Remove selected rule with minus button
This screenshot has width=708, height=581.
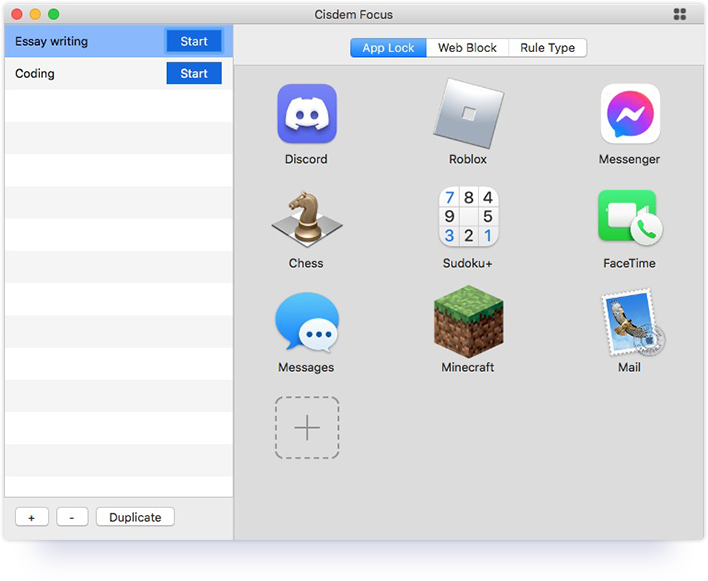pos(72,517)
